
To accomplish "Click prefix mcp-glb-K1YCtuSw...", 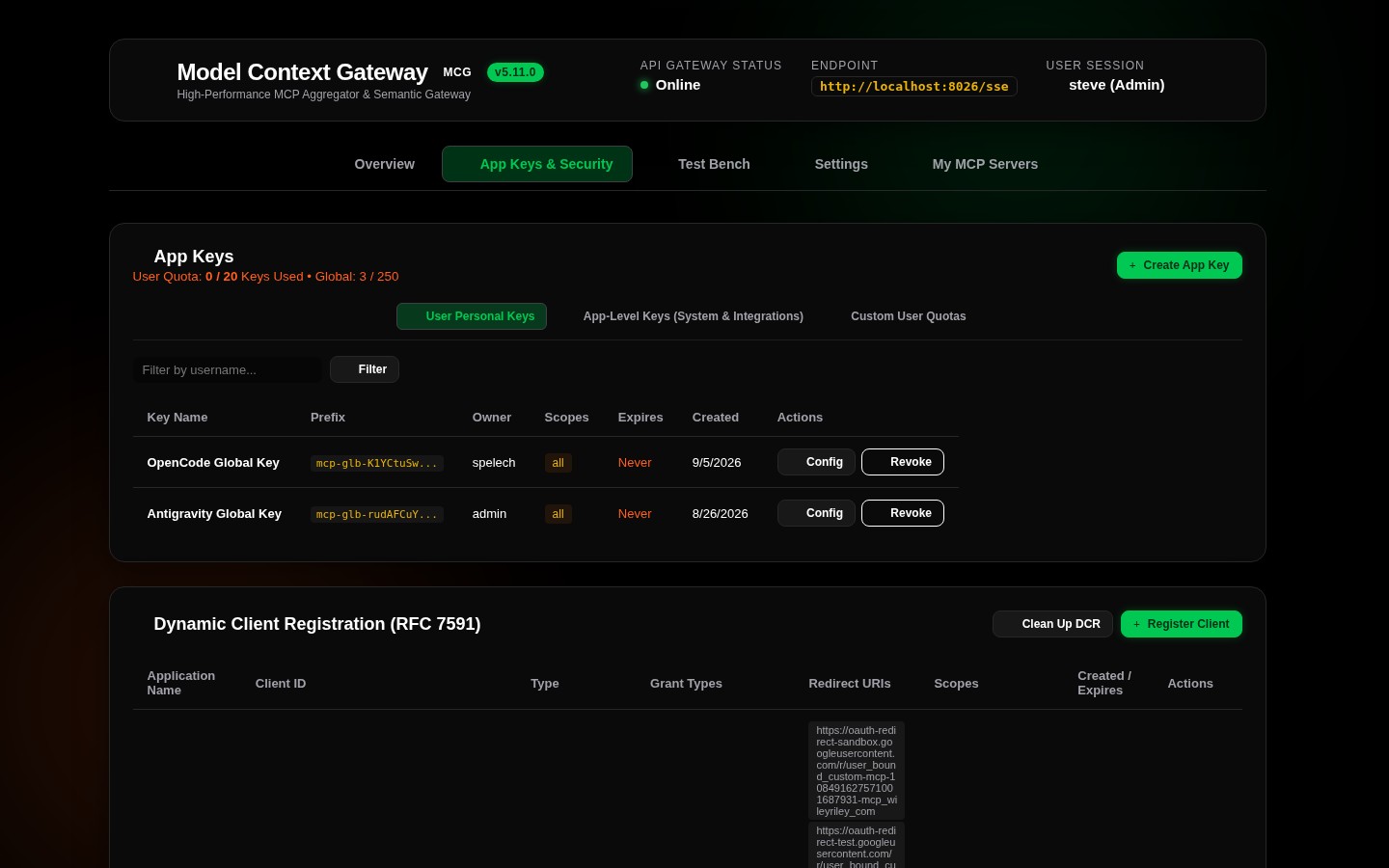I will point(377,463).
